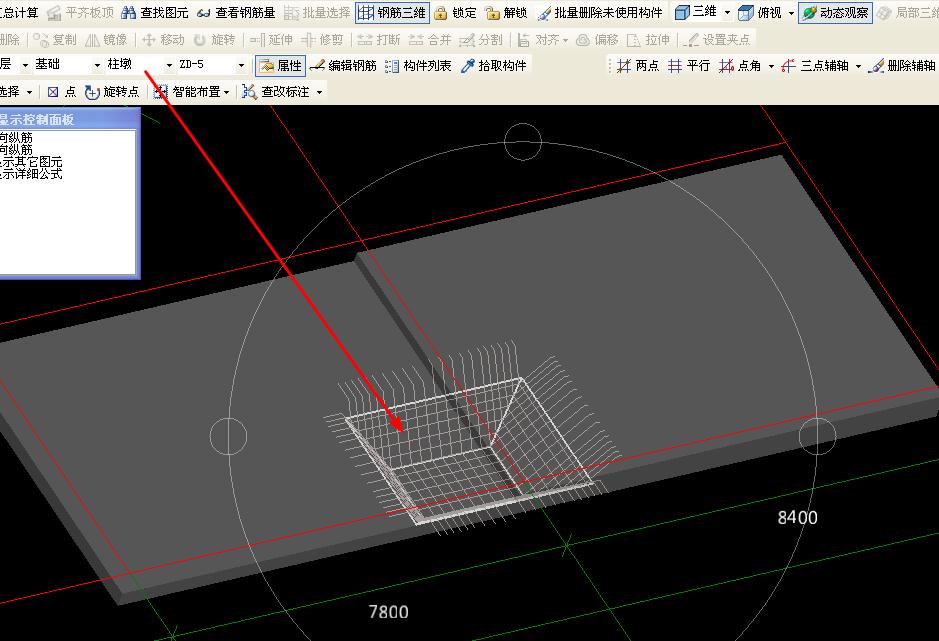Screen dimensions: 939x641
Task: Click 批量删除未使用构件 tool
Action: coord(599,13)
